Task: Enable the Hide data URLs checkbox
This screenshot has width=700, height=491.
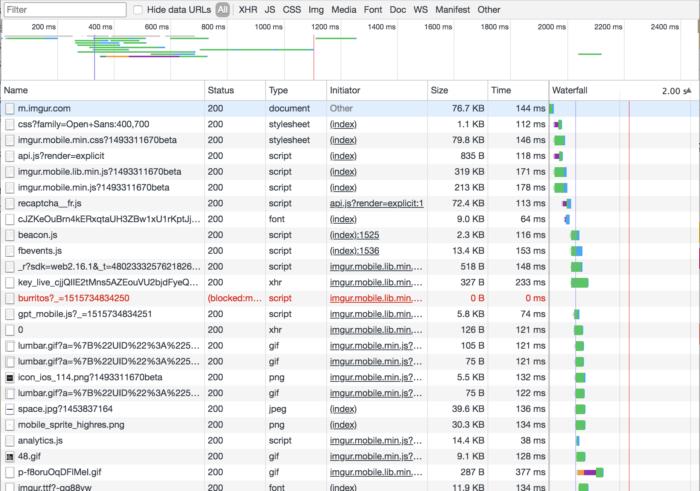Action: tap(138, 10)
